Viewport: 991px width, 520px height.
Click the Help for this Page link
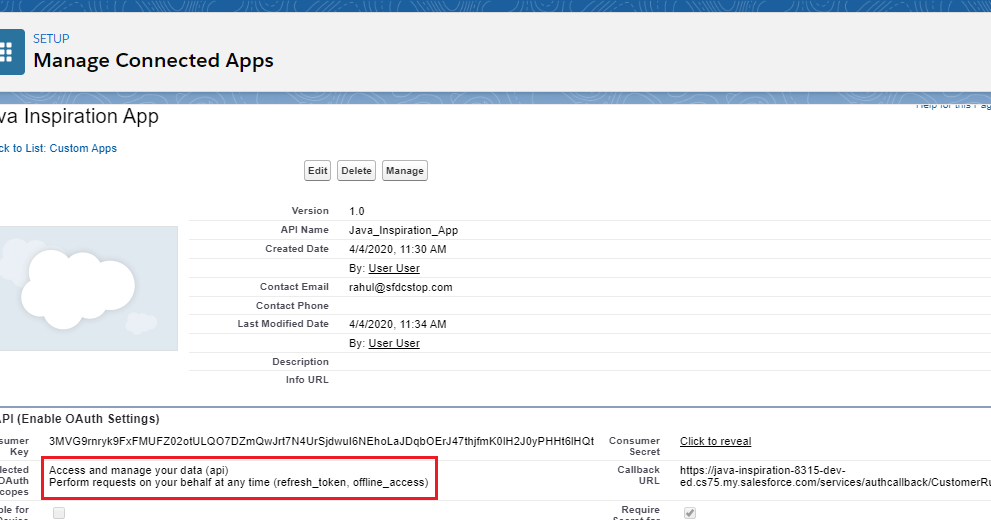[x=953, y=106]
